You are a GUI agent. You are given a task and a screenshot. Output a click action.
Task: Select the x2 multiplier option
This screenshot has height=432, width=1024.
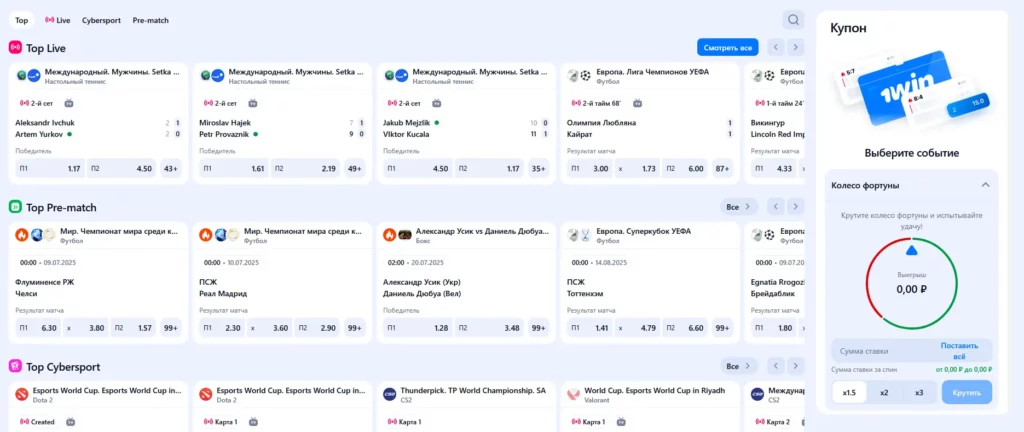tap(884, 392)
